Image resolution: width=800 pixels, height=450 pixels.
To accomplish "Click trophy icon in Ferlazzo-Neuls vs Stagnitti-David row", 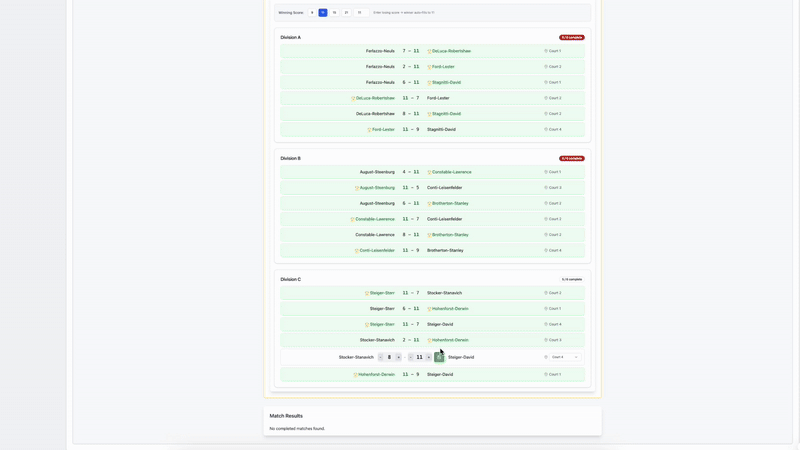I will [x=429, y=83].
